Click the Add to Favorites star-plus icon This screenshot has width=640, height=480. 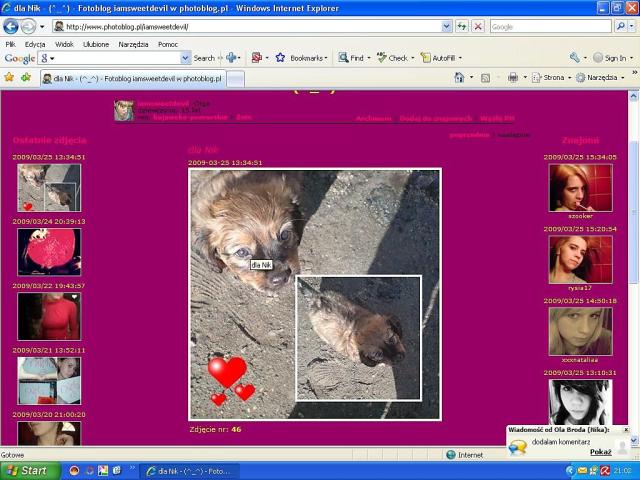[x=26, y=77]
